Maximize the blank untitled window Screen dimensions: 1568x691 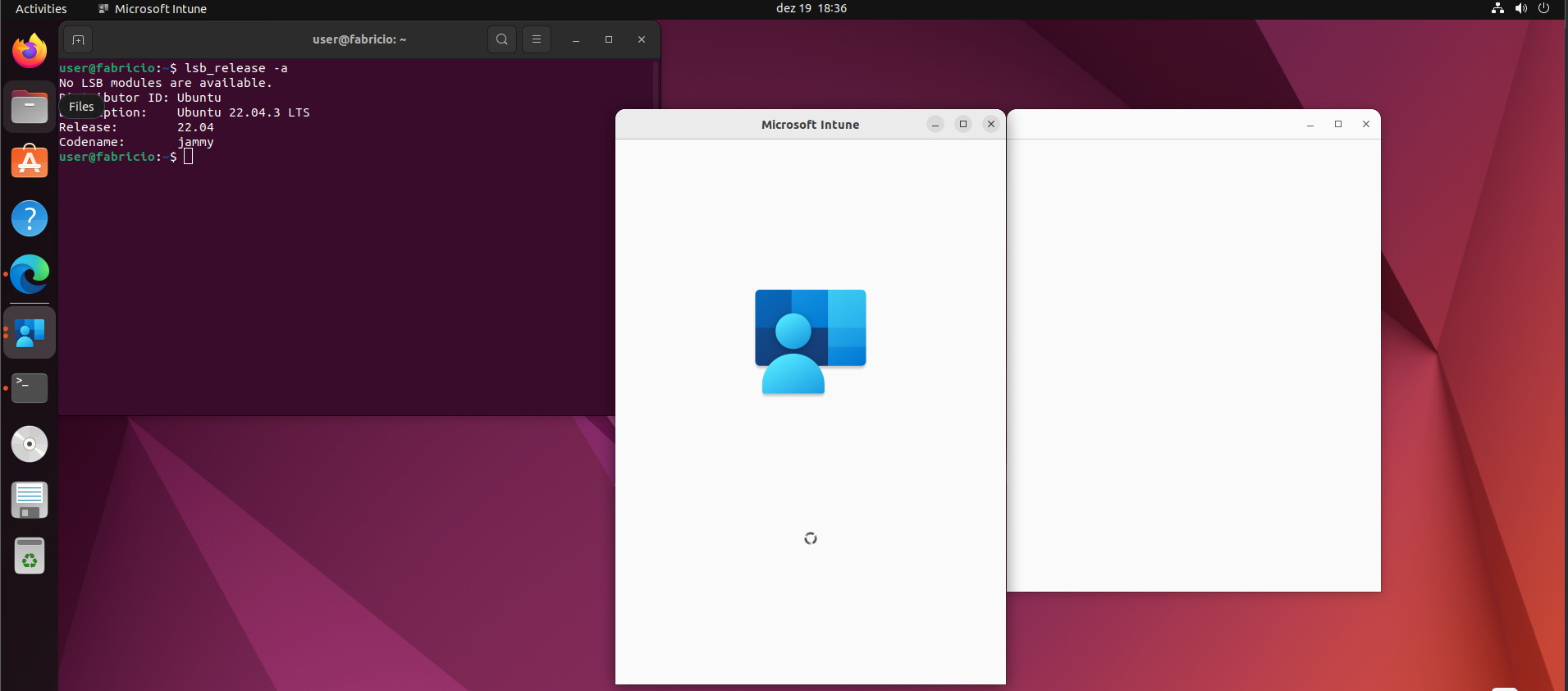(x=1338, y=124)
